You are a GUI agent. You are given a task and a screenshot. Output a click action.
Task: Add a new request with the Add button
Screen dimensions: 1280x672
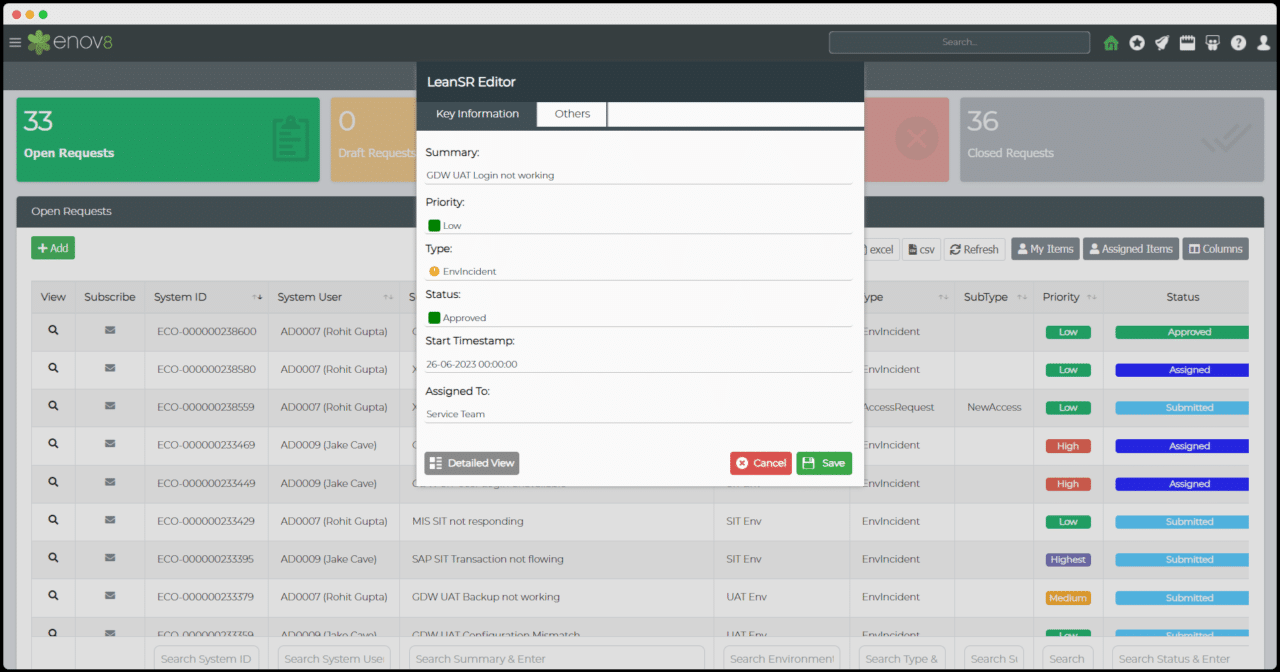pyautogui.click(x=52, y=248)
